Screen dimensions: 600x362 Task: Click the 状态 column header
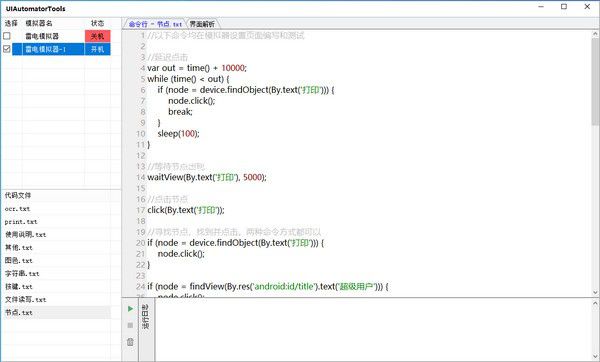(x=97, y=23)
